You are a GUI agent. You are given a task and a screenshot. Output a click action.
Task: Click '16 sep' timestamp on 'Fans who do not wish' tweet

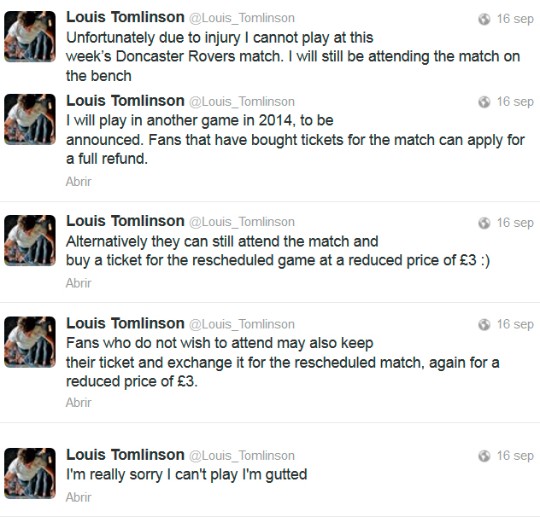515,324
